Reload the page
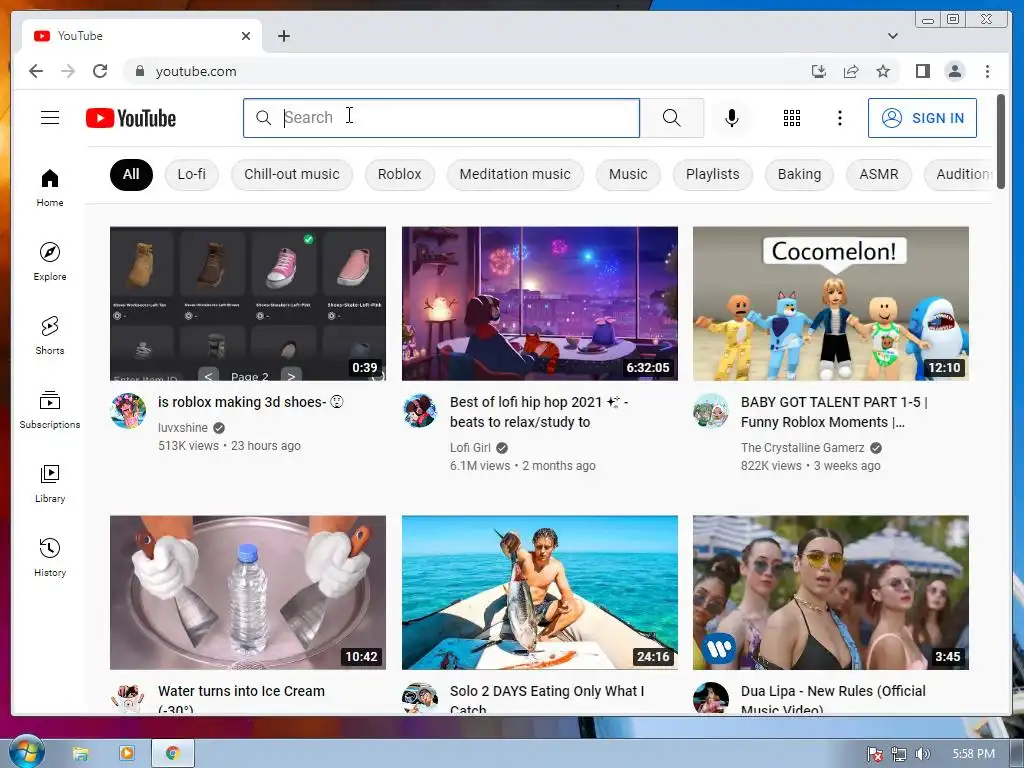The height and width of the screenshot is (768, 1024). click(100, 71)
